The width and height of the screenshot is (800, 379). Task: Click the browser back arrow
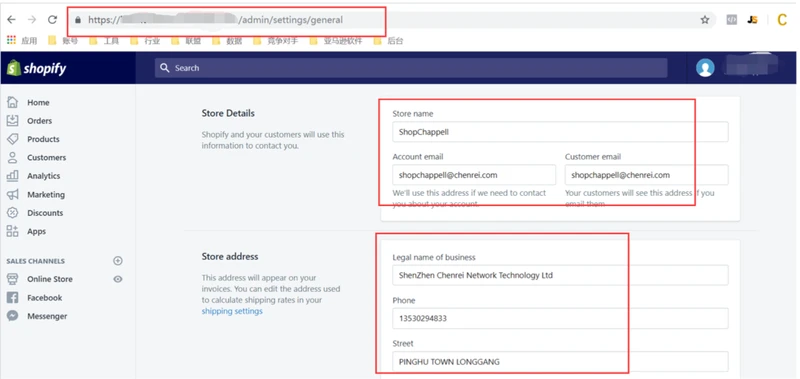[11, 20]
